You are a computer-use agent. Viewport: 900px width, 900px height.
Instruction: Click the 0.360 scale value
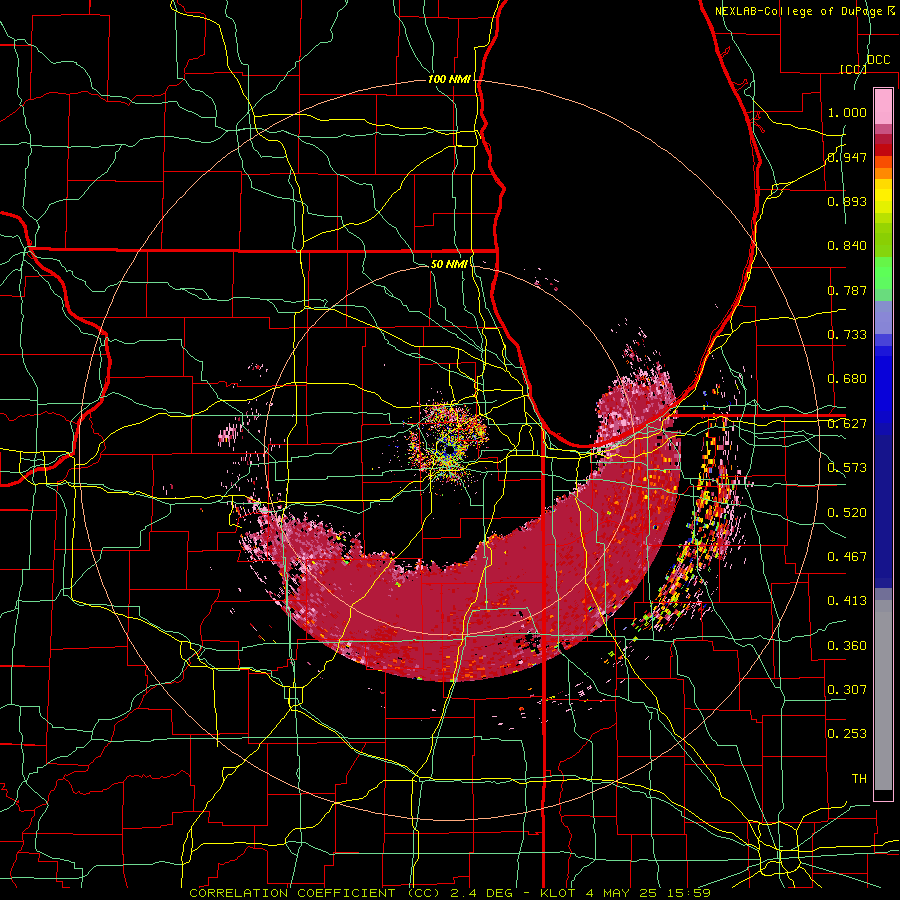[847, 646]
